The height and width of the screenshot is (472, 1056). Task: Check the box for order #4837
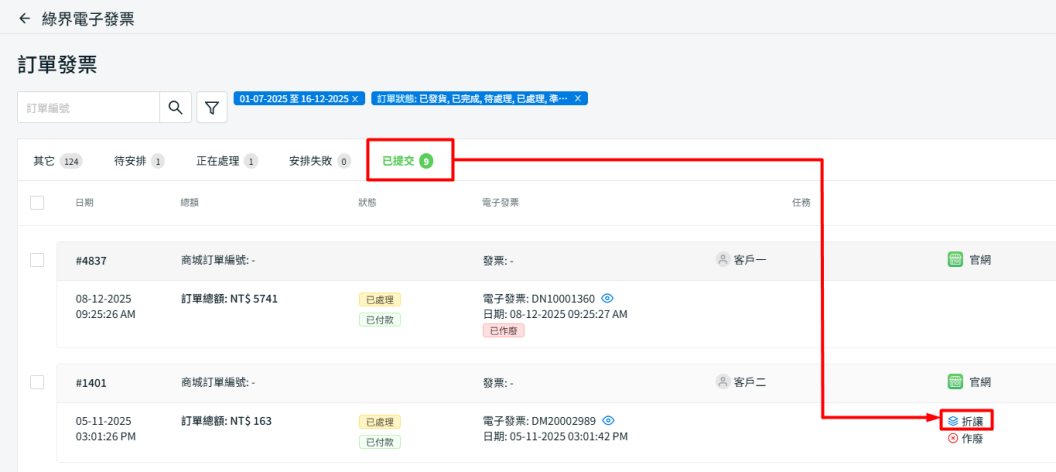pos(37,260)
